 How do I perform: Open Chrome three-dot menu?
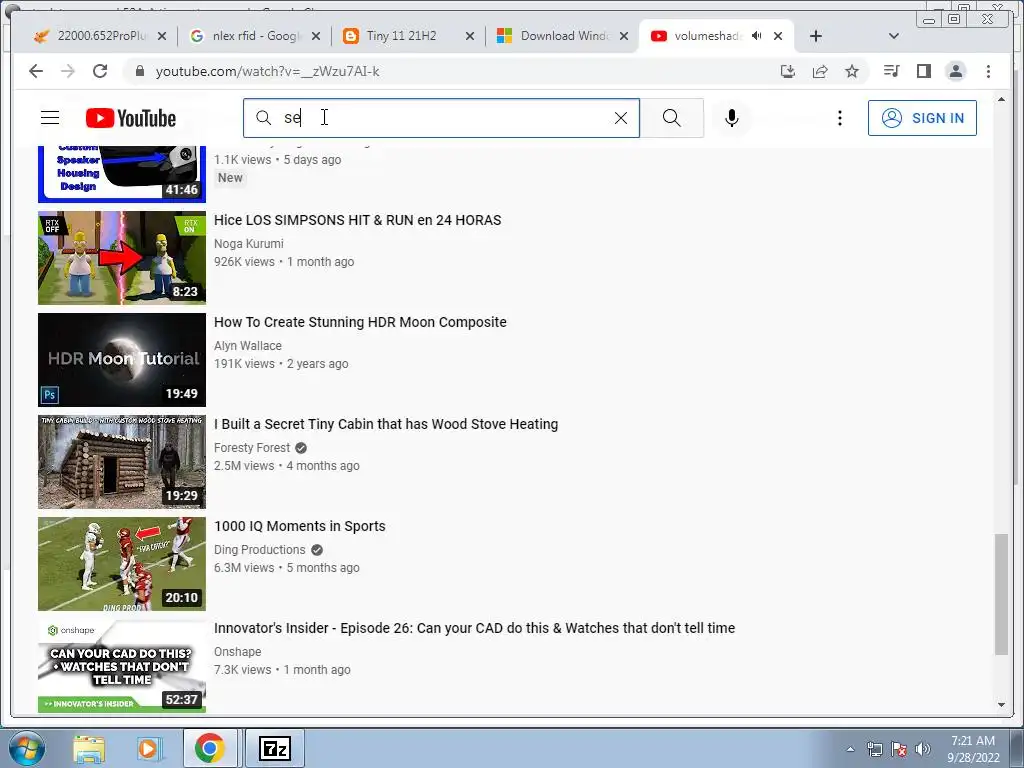[x=988, y=71]
